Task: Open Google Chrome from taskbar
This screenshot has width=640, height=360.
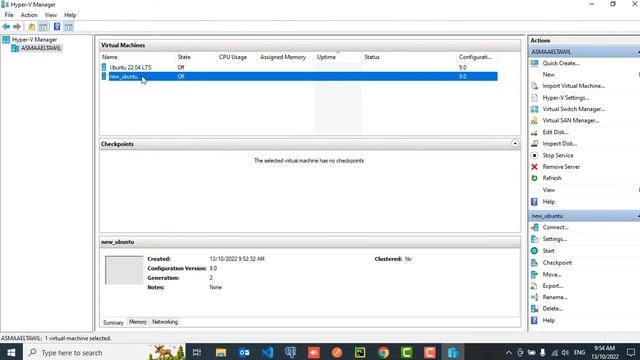Action: click(x=383, y=353)
